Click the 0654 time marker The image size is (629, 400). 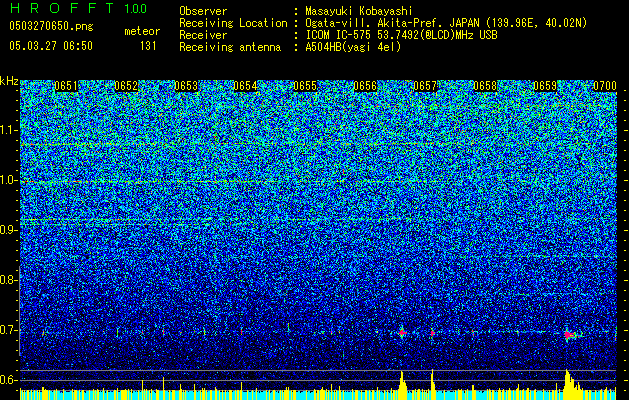[246, 86]
